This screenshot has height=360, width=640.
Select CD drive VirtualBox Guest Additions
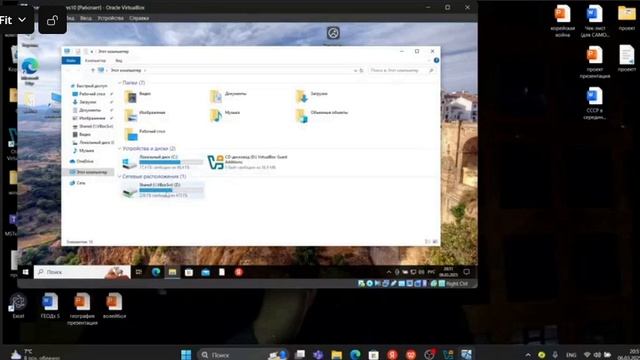(248, 162)
